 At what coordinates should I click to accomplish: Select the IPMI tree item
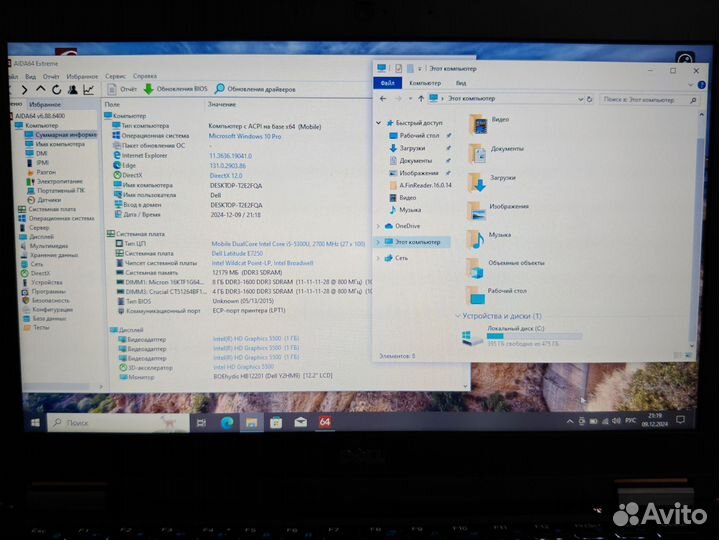(38, 162)
